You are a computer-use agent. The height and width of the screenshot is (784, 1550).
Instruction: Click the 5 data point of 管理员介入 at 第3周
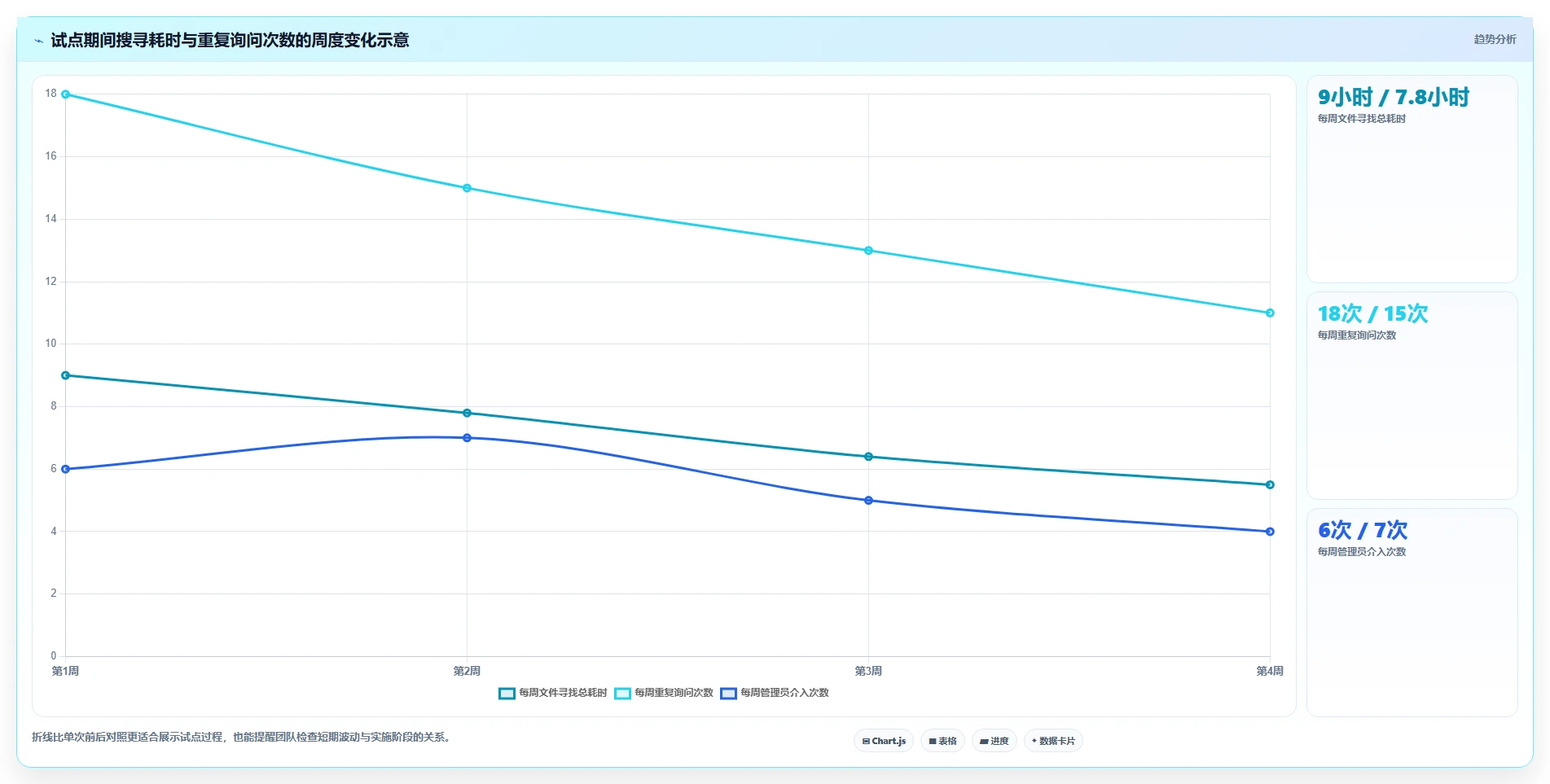(868, 501)
